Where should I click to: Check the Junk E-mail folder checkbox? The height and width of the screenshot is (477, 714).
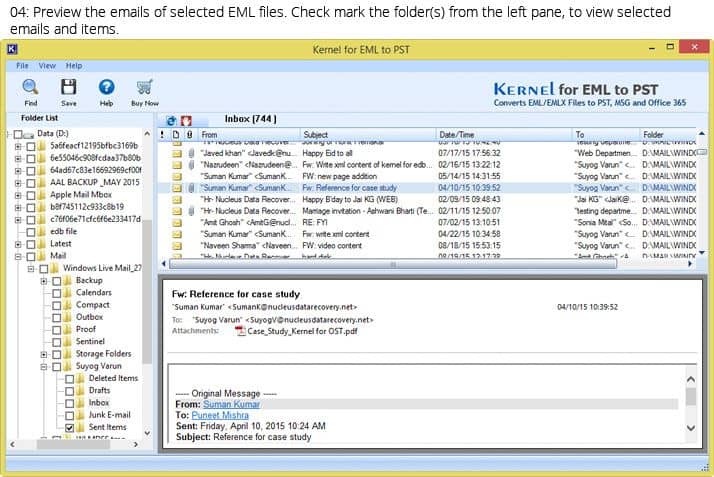pyautogui.click(x=69, y=416)
